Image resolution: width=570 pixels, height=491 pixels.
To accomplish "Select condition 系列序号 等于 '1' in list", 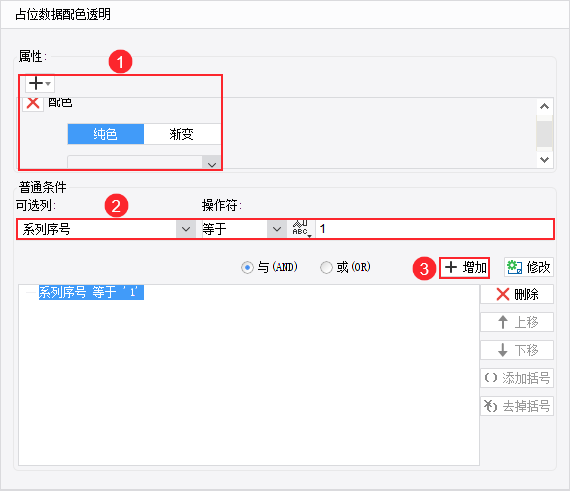I will [91, 292].
